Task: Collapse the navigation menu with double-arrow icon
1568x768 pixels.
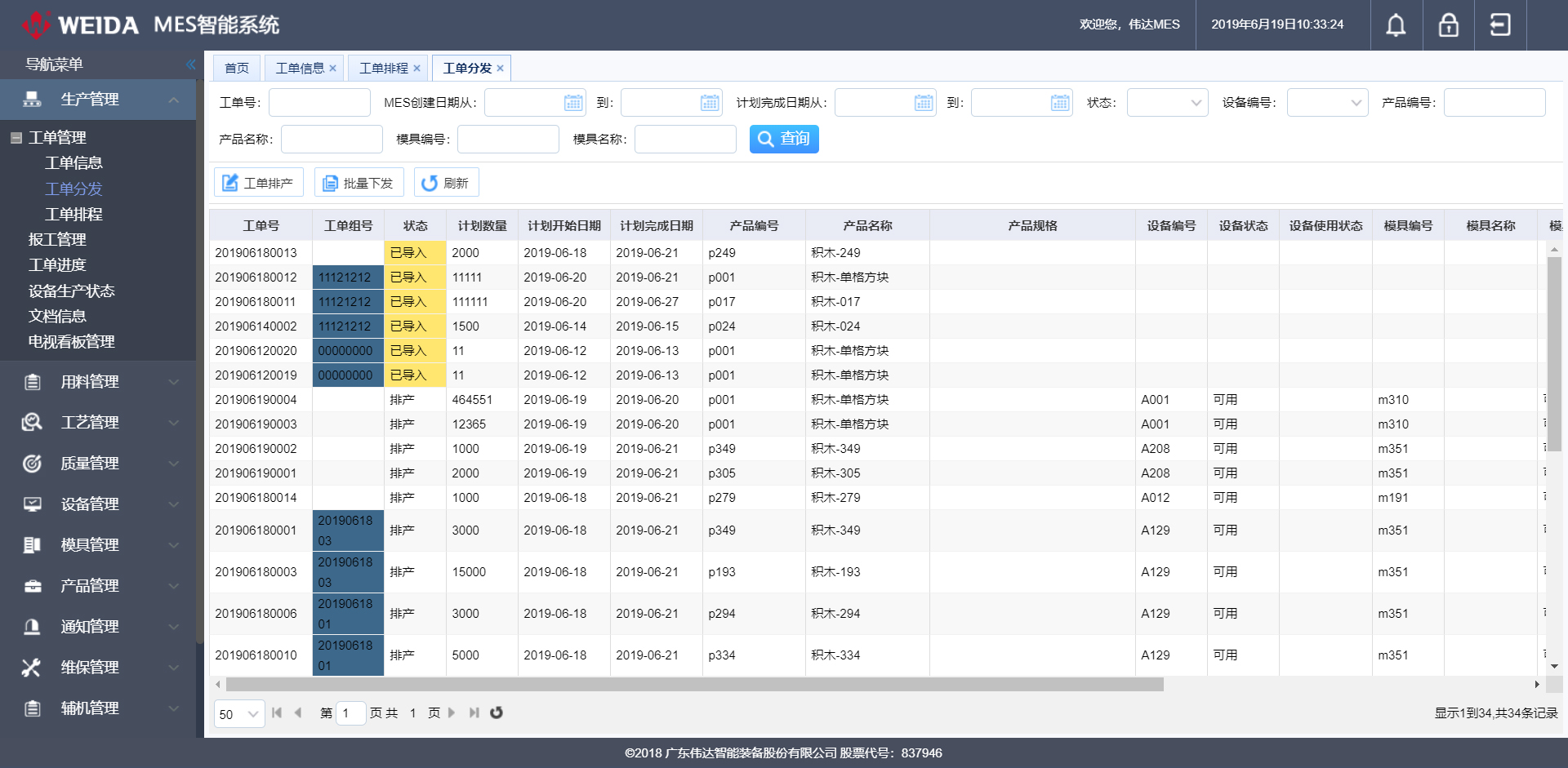Action: pos(190,64)
